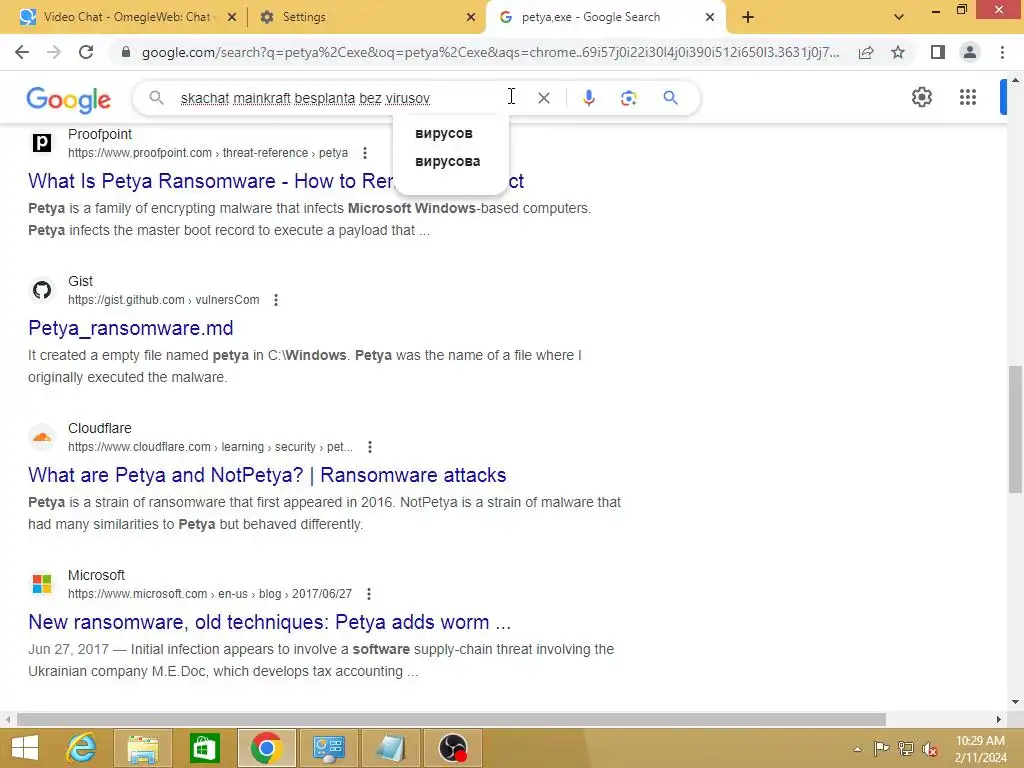Open muted volume tray icon
Screen dimensions: 1024x768
(x=930, y=749)
